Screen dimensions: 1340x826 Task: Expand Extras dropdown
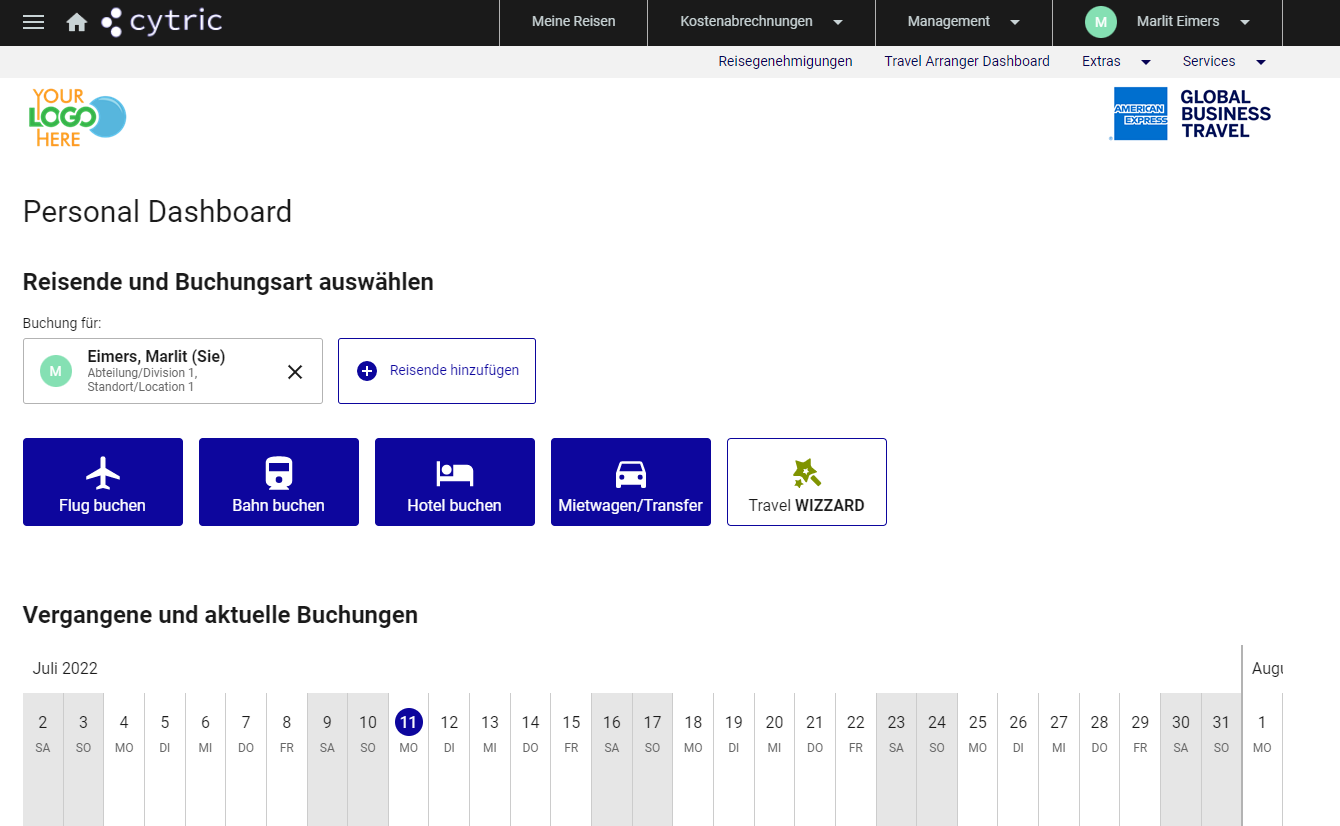1117,61
